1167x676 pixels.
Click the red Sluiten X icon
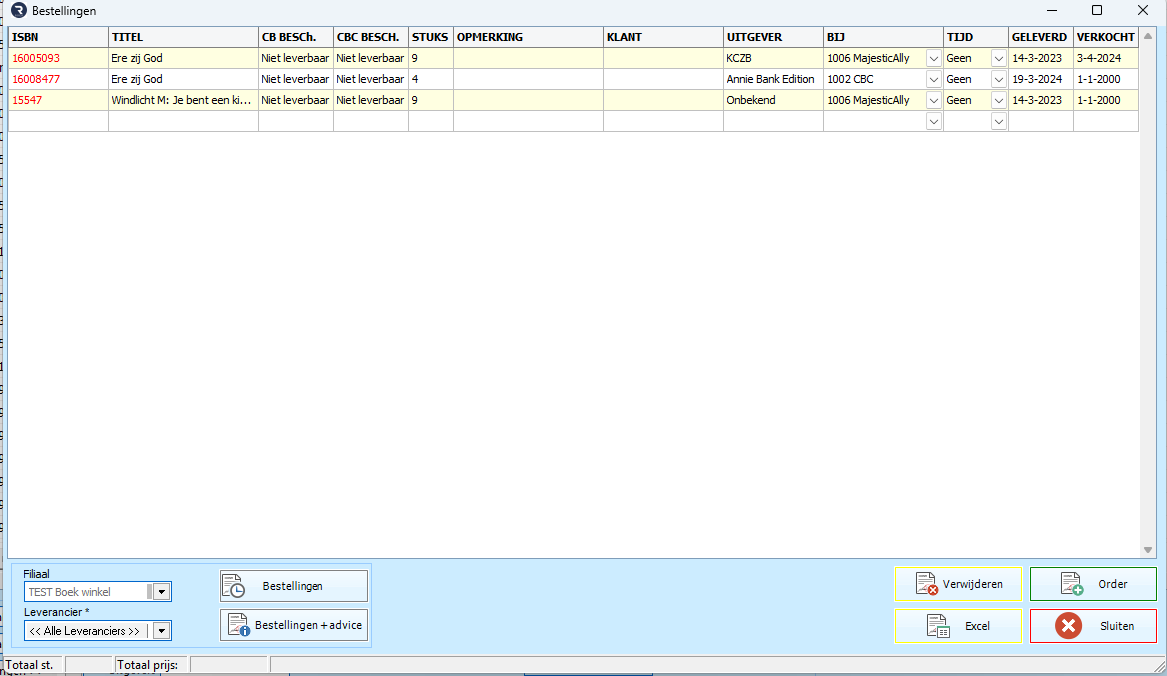pyautogui.click(x=1068, y=626)
